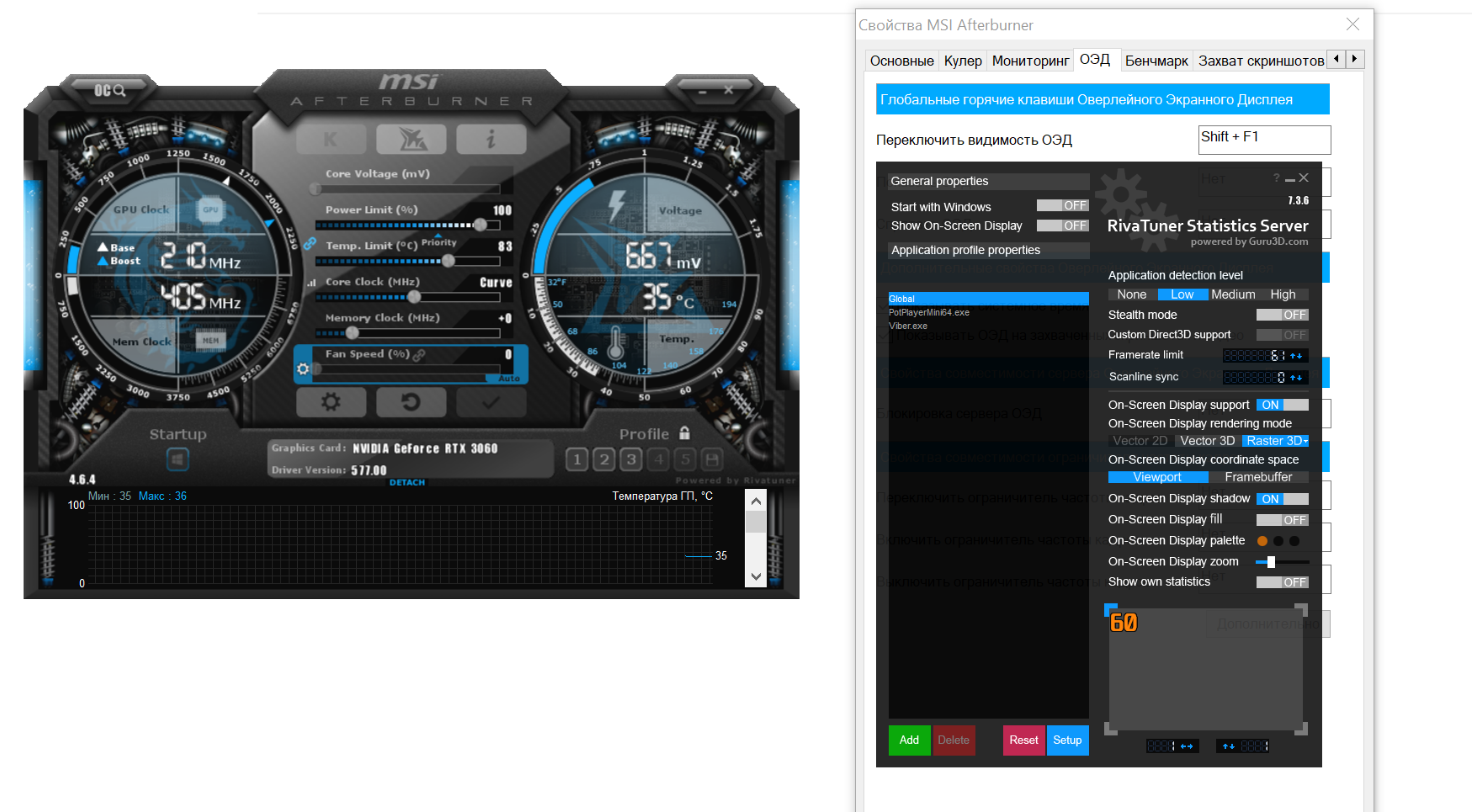Screen dimensions: 1472x812
Task: Click the green Add button
Action: [909, 740]
